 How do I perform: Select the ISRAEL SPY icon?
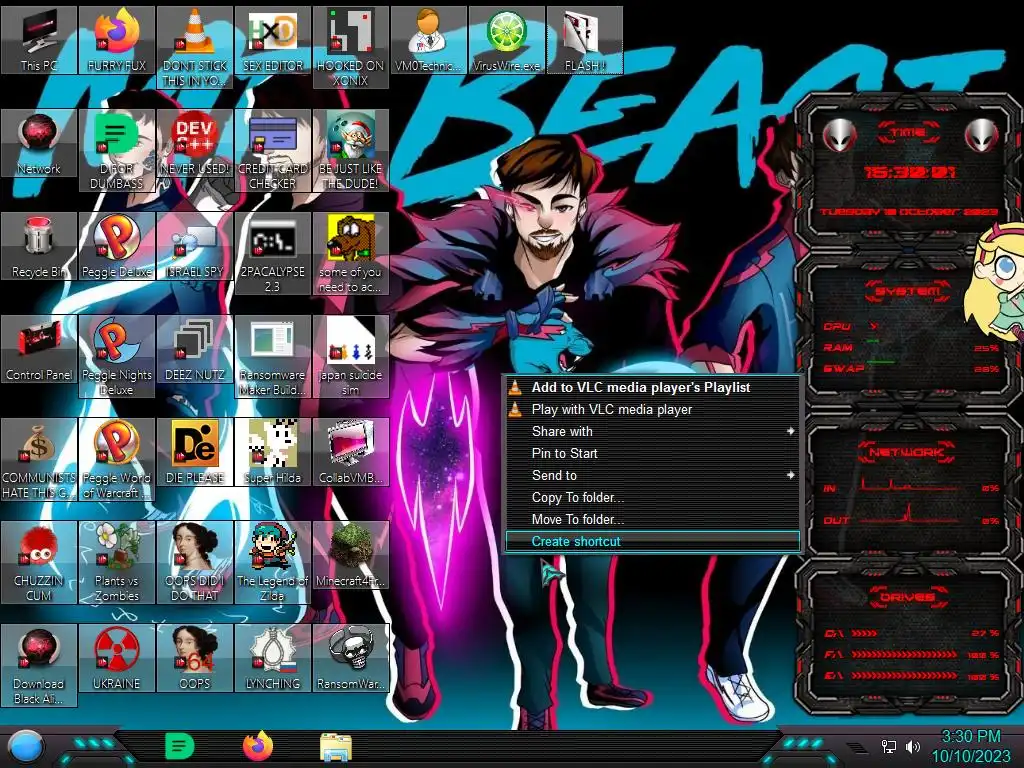coord(195,246)
